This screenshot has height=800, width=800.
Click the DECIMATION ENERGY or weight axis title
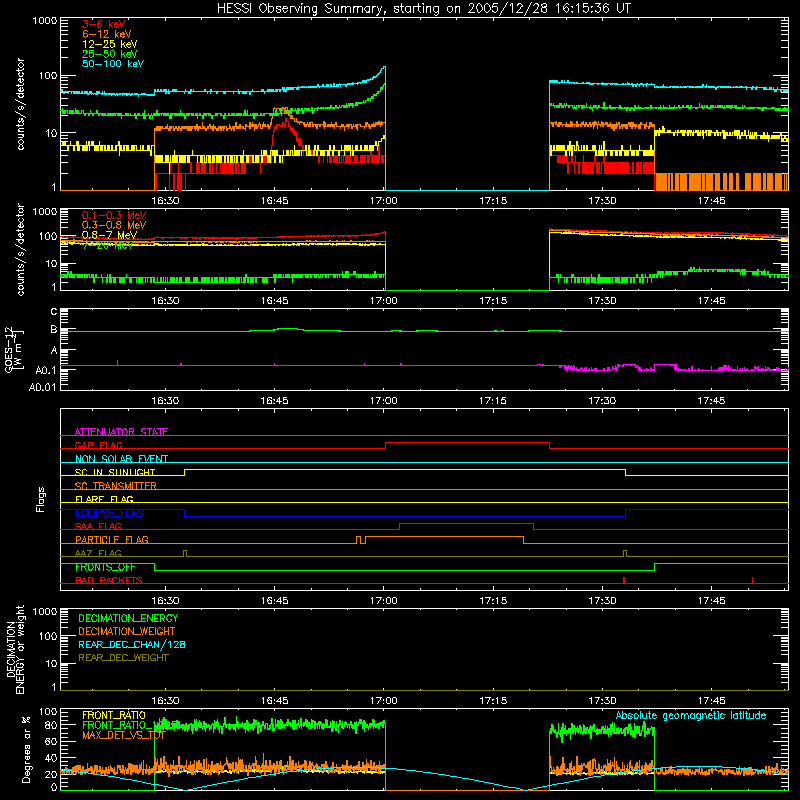pyautogui.click(x=16, y=650)
